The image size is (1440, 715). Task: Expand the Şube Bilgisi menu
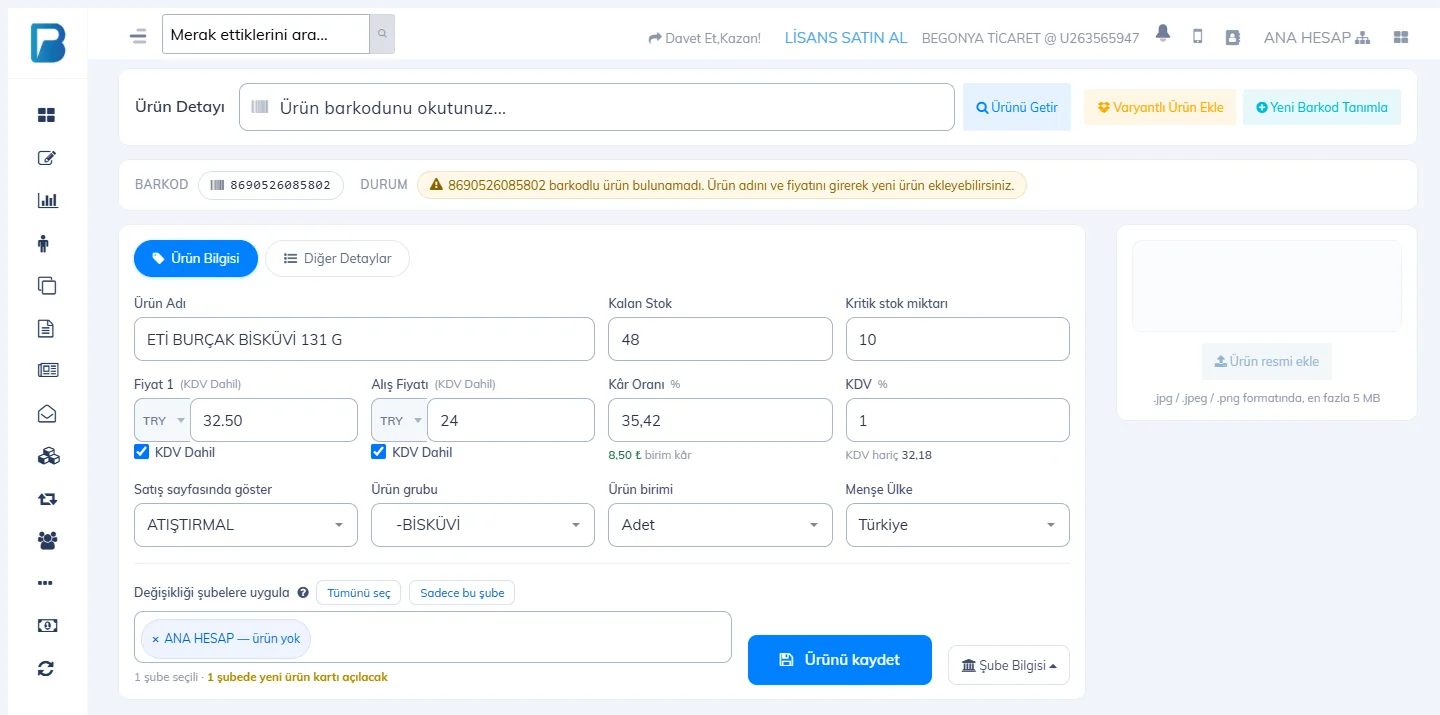[1009, 666]
